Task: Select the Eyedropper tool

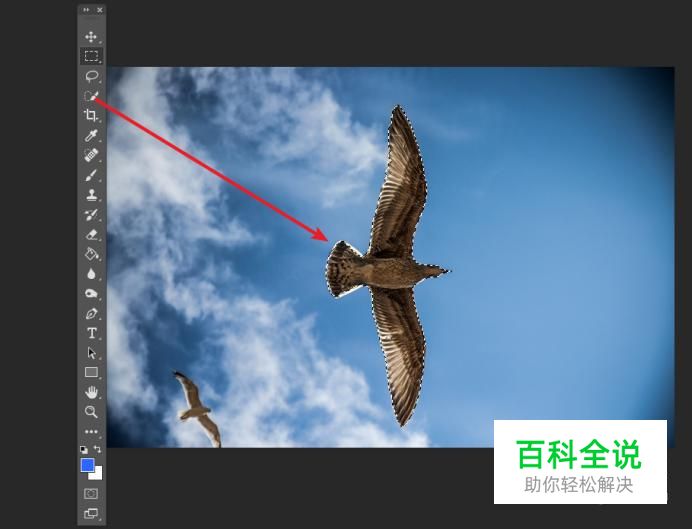Action: (91, 135)
